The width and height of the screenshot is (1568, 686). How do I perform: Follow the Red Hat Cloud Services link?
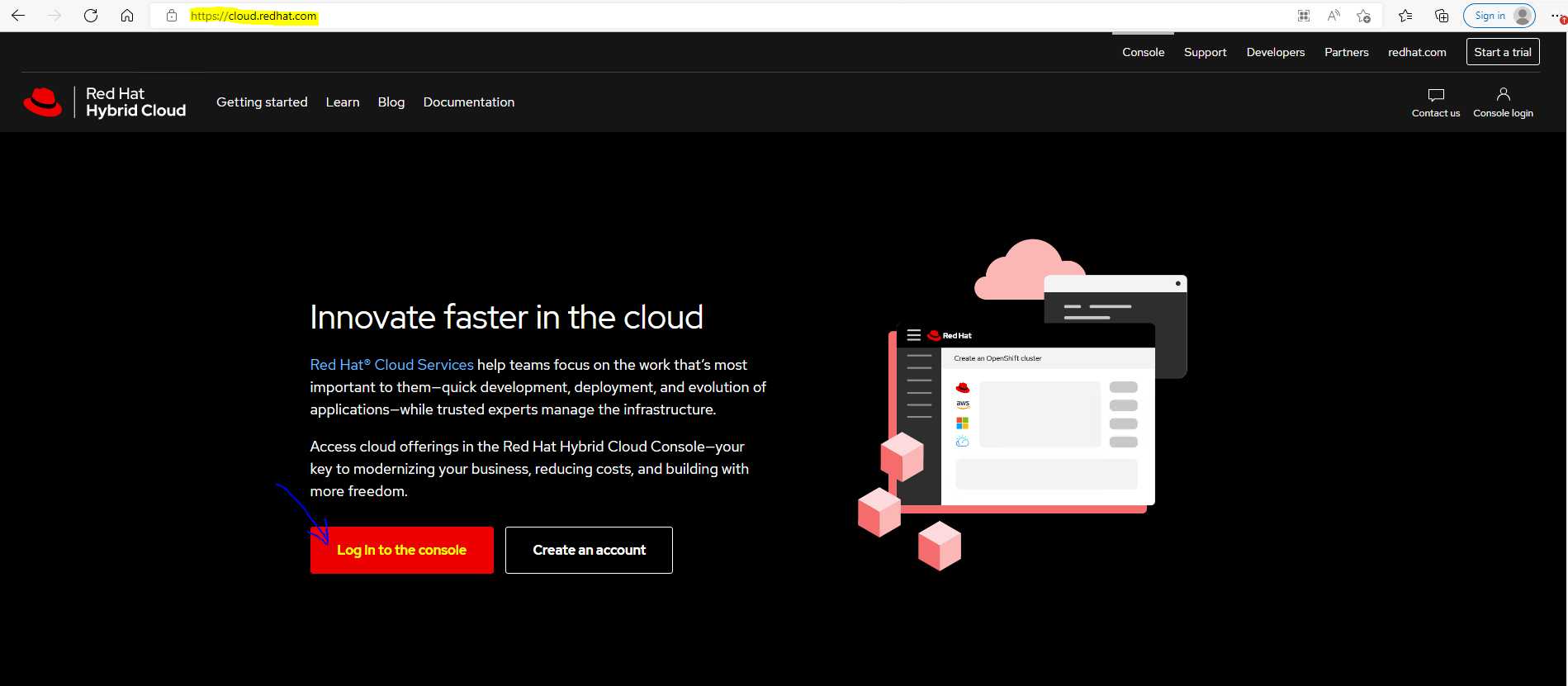391,365
